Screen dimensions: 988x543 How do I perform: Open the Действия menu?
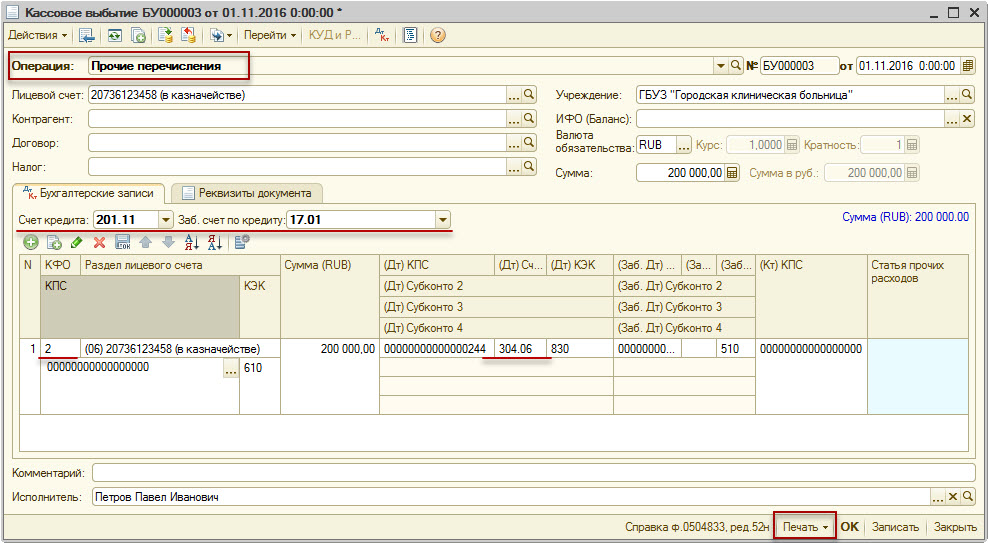[37, 35]
